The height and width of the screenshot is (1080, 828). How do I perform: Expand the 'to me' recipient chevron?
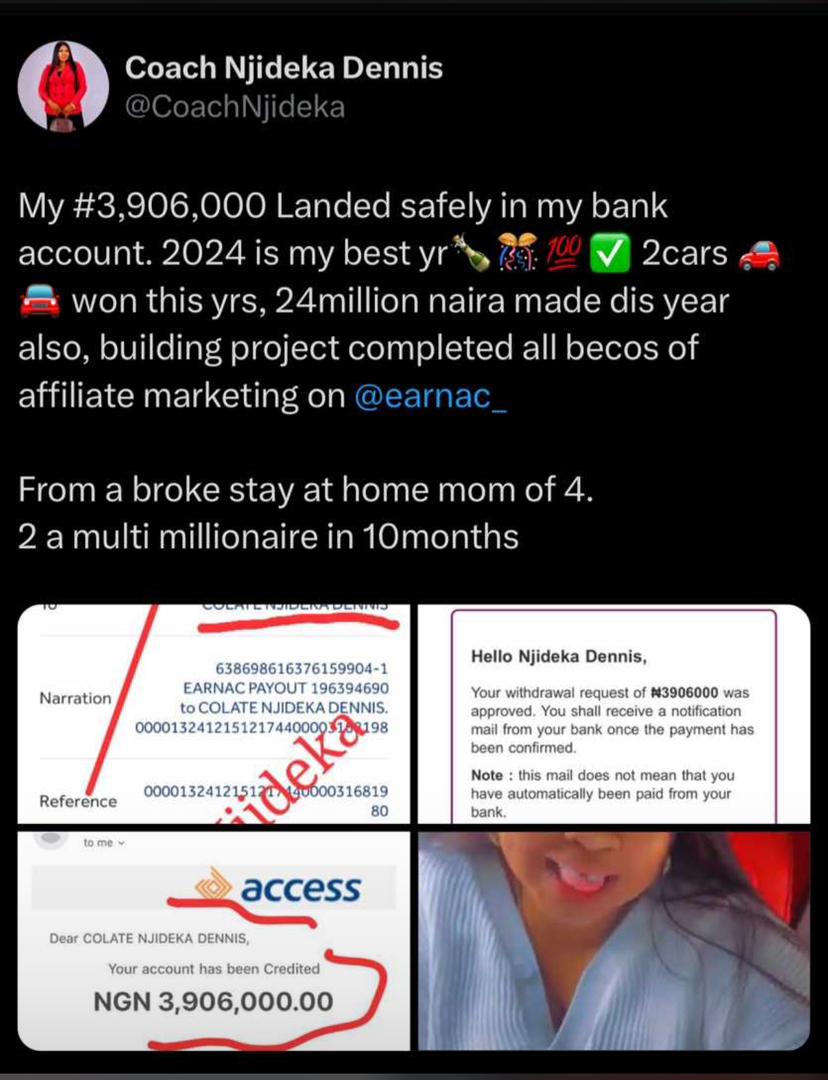(122, 842)
